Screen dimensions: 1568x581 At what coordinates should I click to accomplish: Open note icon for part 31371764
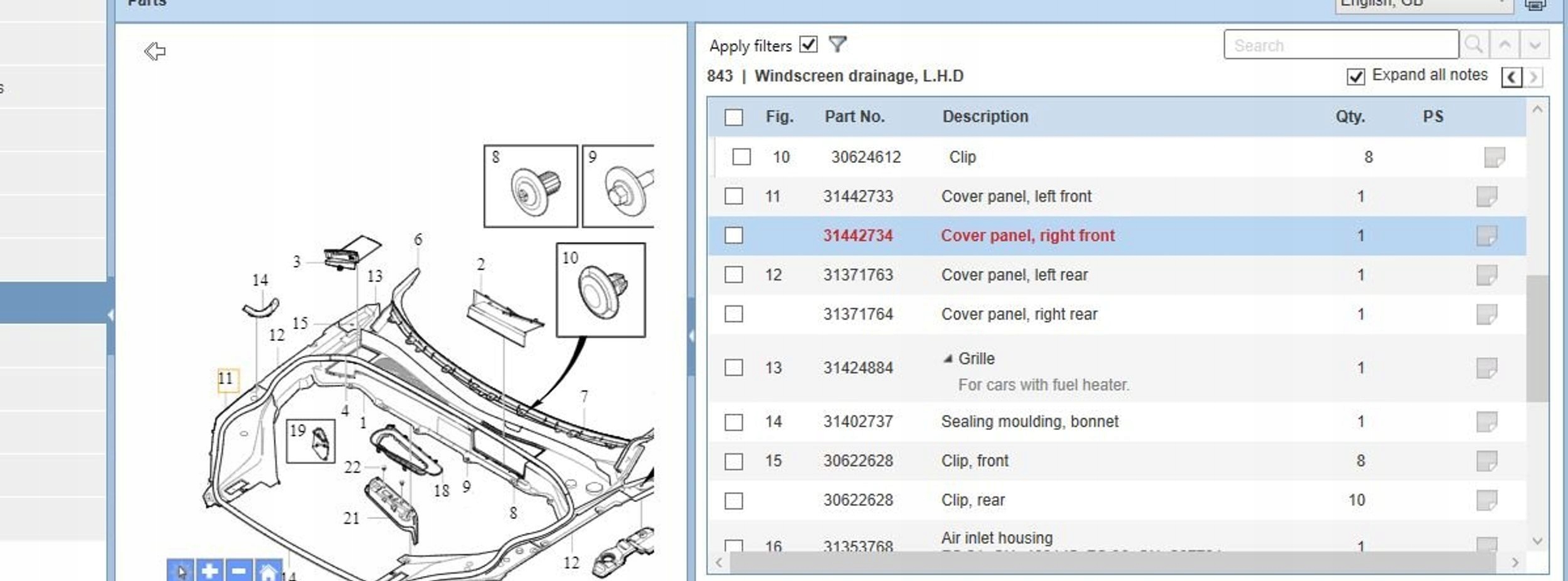1487,314
